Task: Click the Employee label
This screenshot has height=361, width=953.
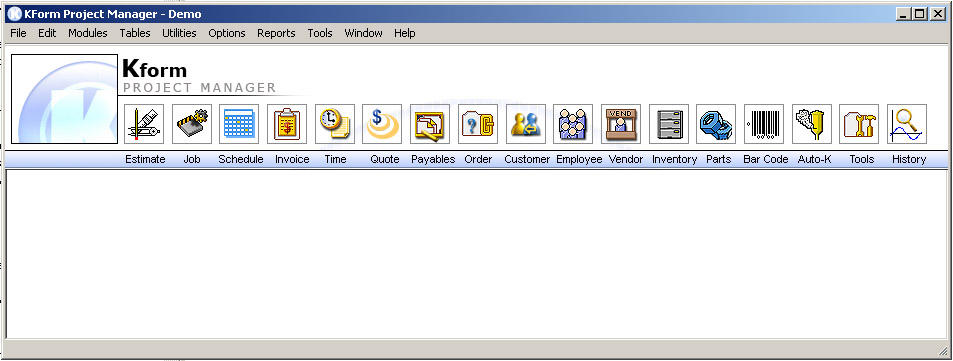Action: click(x=579, y=159)
